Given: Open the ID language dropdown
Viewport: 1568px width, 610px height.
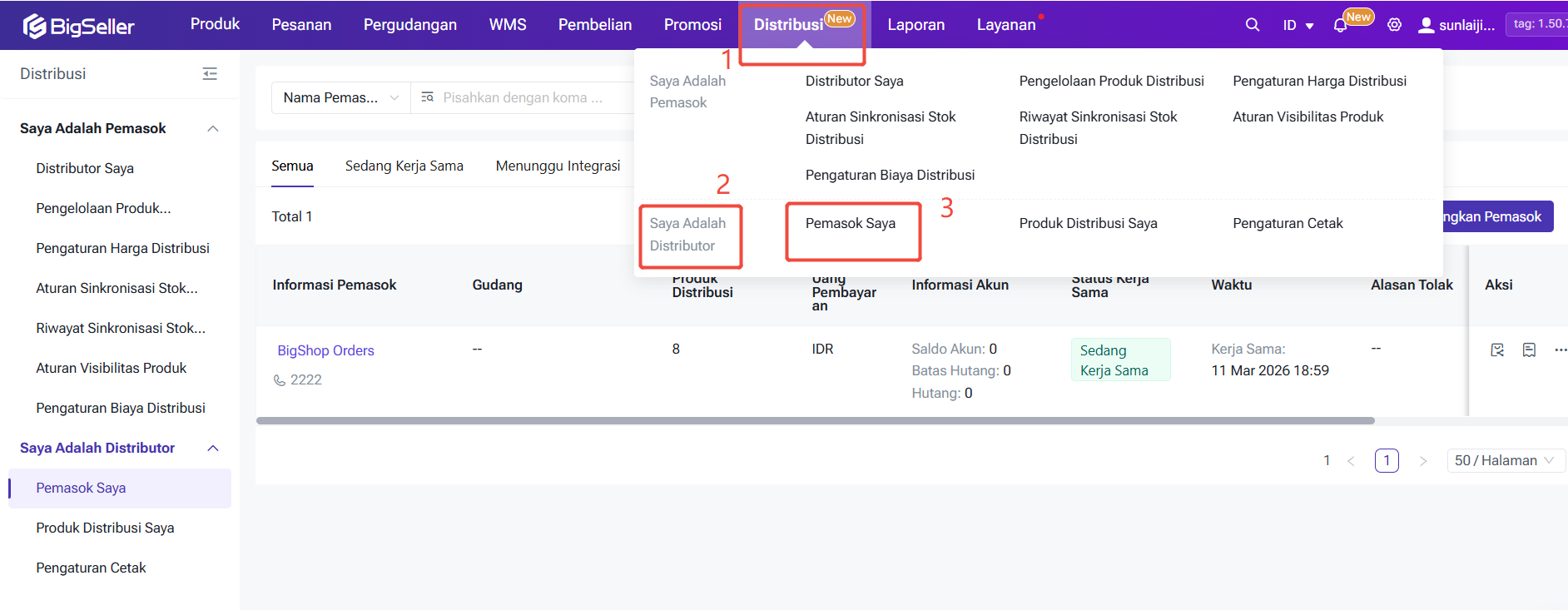Looking at the screenshot, I should pyautogui.click(x=1298, y=25).
